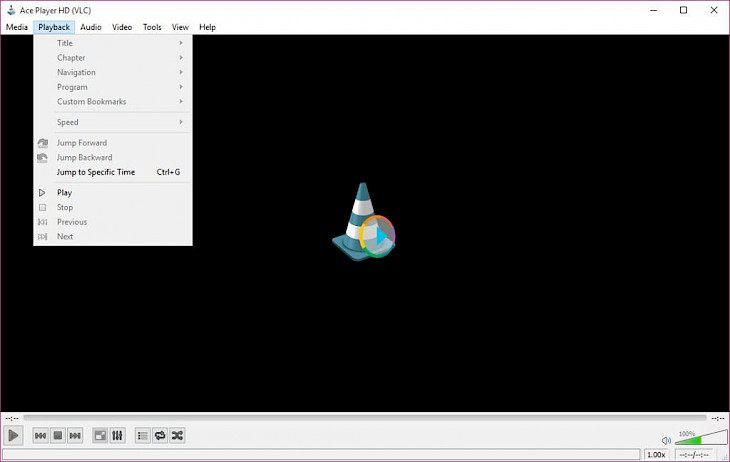Screen dimensions: 730x462
Task: Mute audio via speaker icon
Action: coord(666,440)
